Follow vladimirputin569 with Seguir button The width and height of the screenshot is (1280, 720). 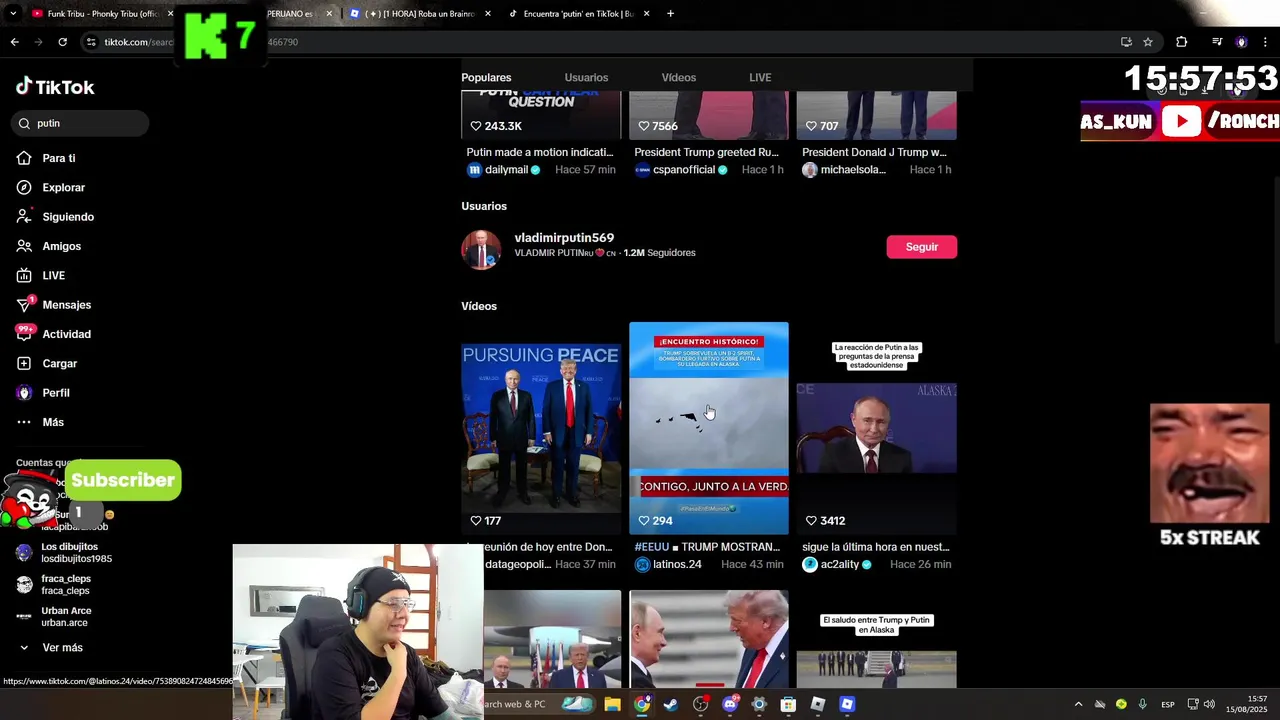click(921, 247)
